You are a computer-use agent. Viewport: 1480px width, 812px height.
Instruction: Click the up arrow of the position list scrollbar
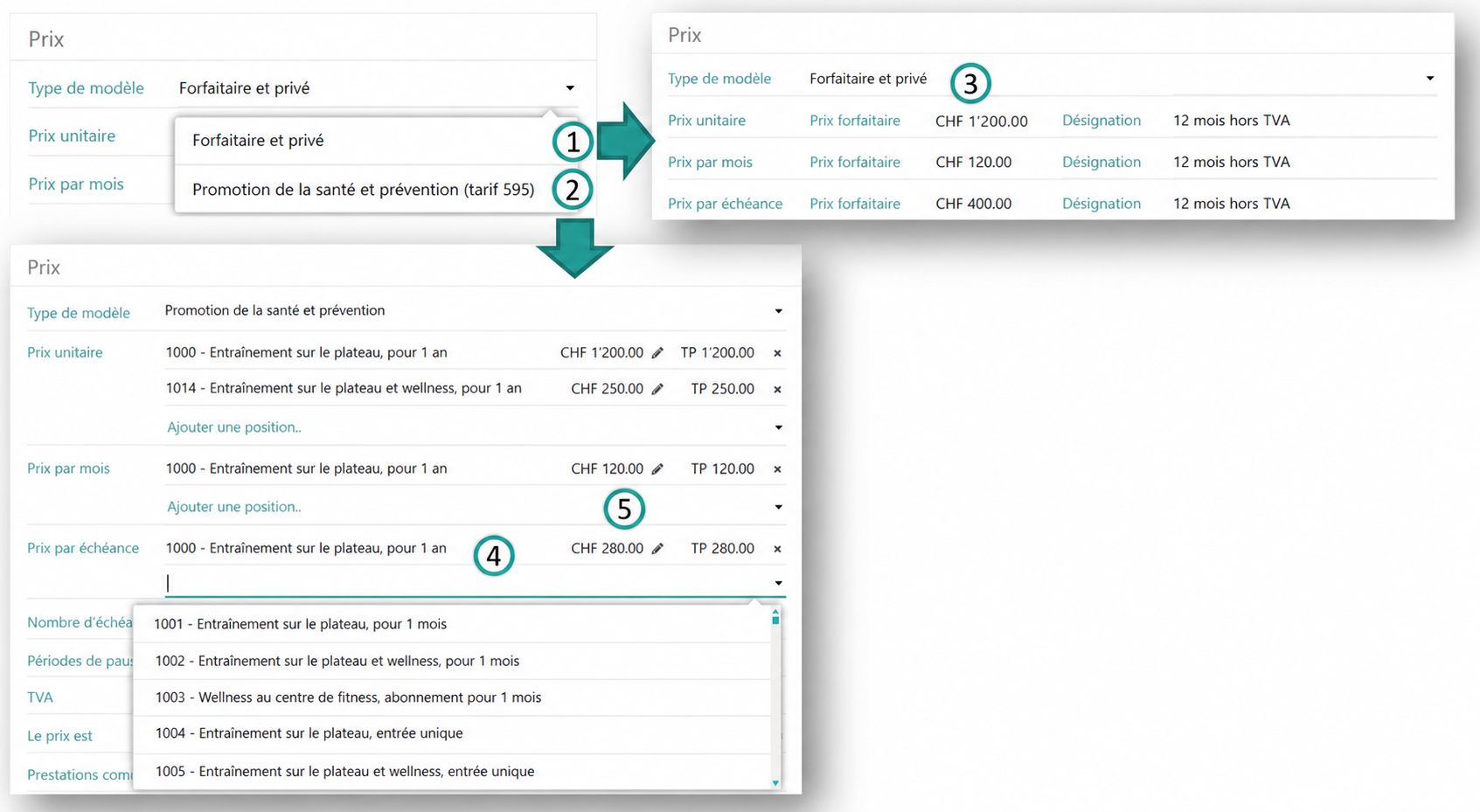pos(775,611)
